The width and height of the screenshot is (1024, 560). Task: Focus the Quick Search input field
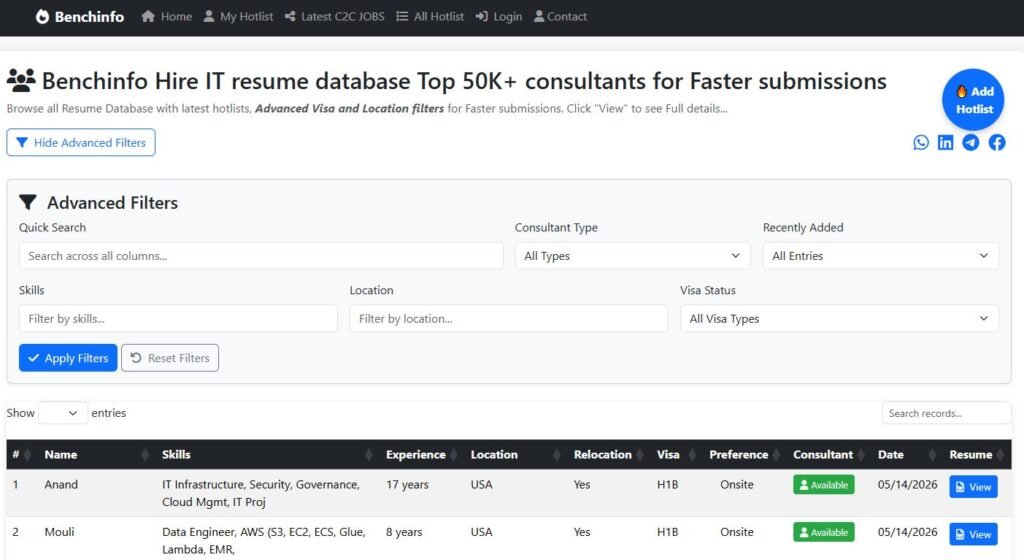[x=261, y=256]
